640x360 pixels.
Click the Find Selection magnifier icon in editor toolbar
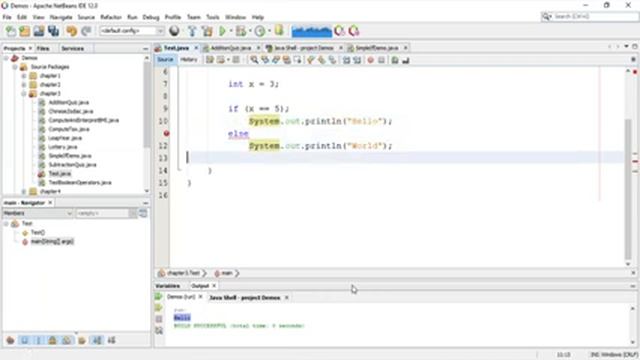point(254,60)
